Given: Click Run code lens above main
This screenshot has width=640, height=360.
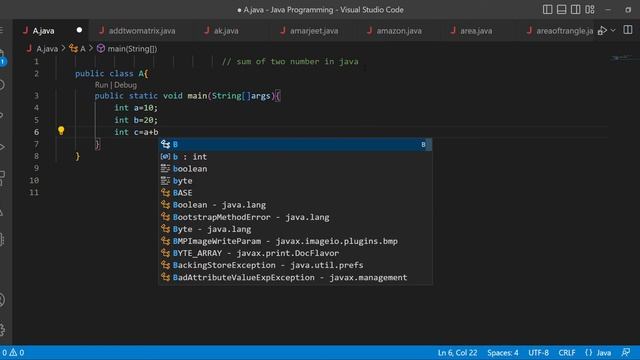Looking at the screenshot, I should pos(101,85).
